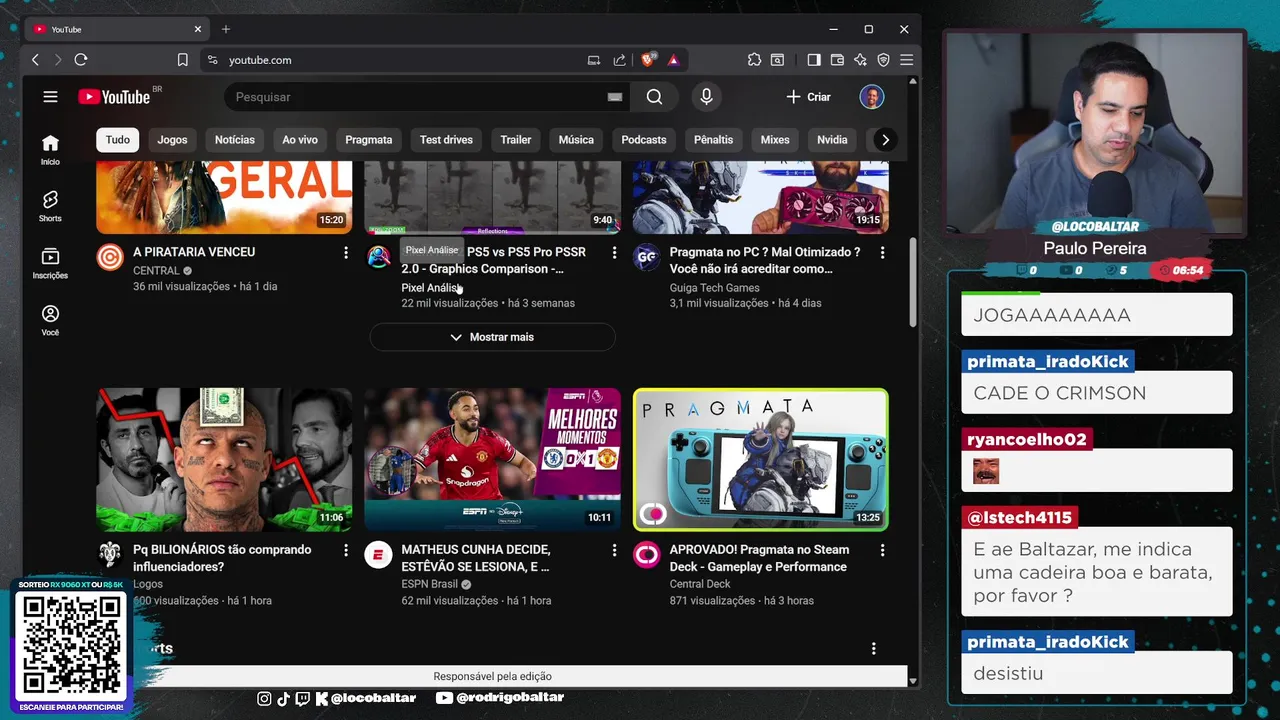1280x720 pixels.
Task: Open the Brave Rewards triangle icon
Action: tap(673, 60)
